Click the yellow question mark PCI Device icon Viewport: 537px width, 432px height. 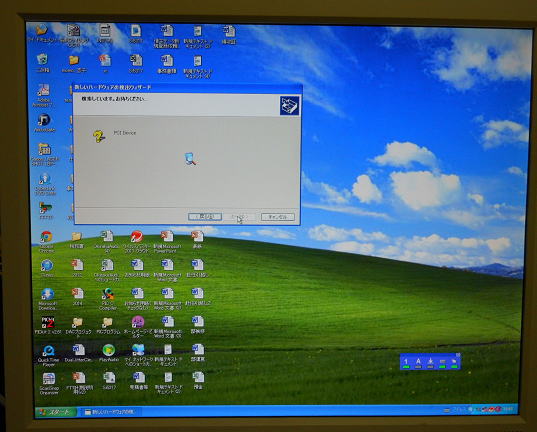tap(99, 136)
